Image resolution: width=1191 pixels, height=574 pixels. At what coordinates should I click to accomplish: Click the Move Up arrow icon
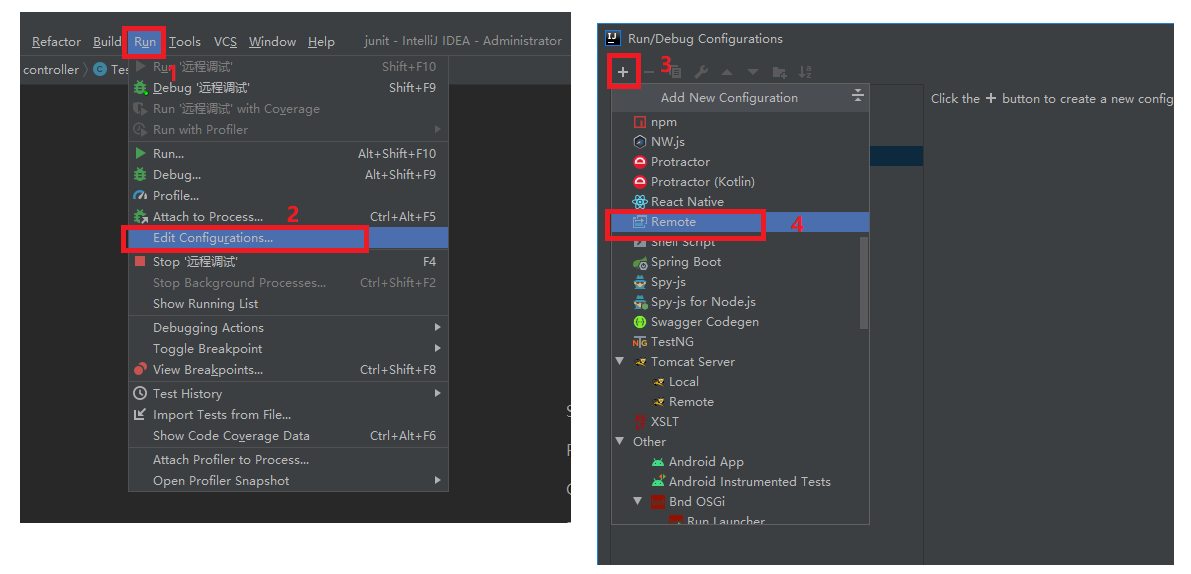pos(727,72)
